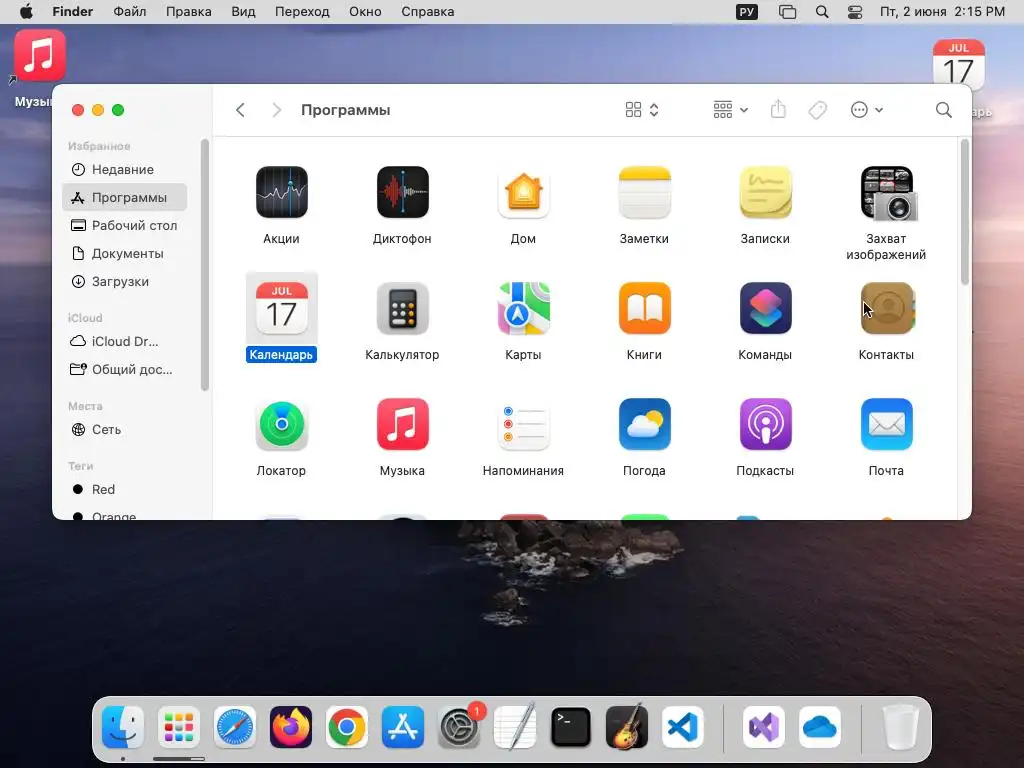This screenshot has width=1024, height=768.
Task: Open OneDrive from the Dock
Action: [x=820, y=727]
